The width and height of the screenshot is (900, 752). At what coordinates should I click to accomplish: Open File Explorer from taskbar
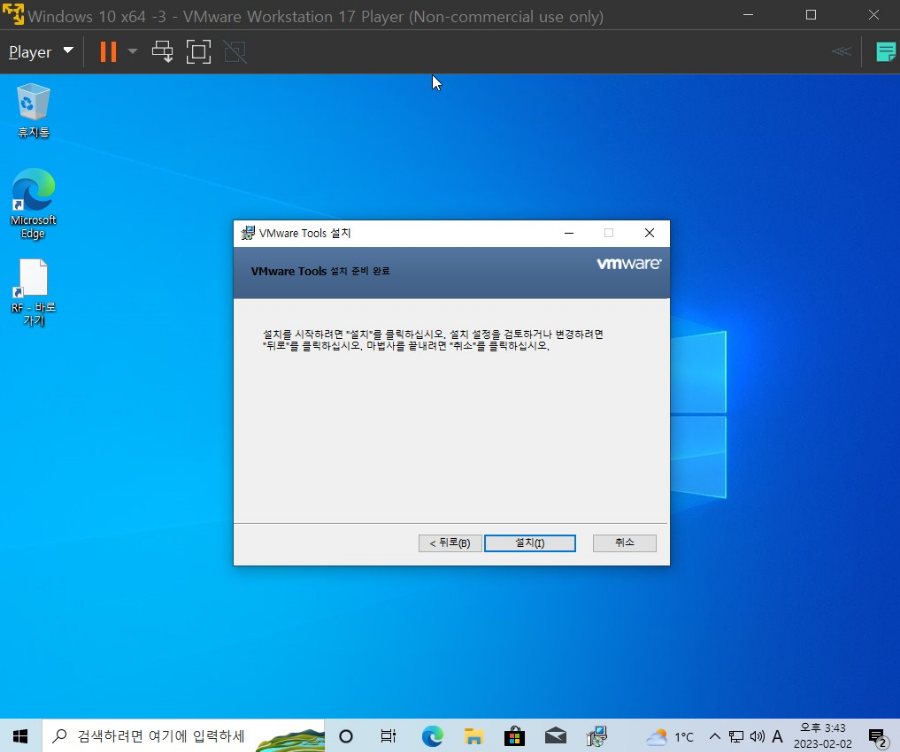coord(474,736)
